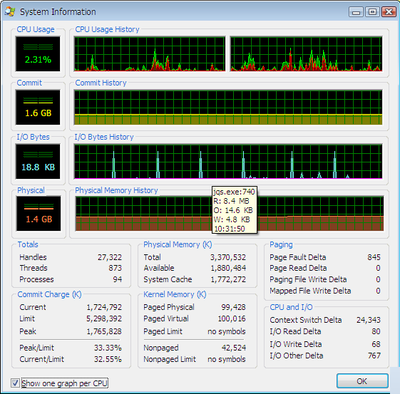This screenshot has width=400, height=394.
Task: Click the Commit History graph
Action: tap(228, 107)
